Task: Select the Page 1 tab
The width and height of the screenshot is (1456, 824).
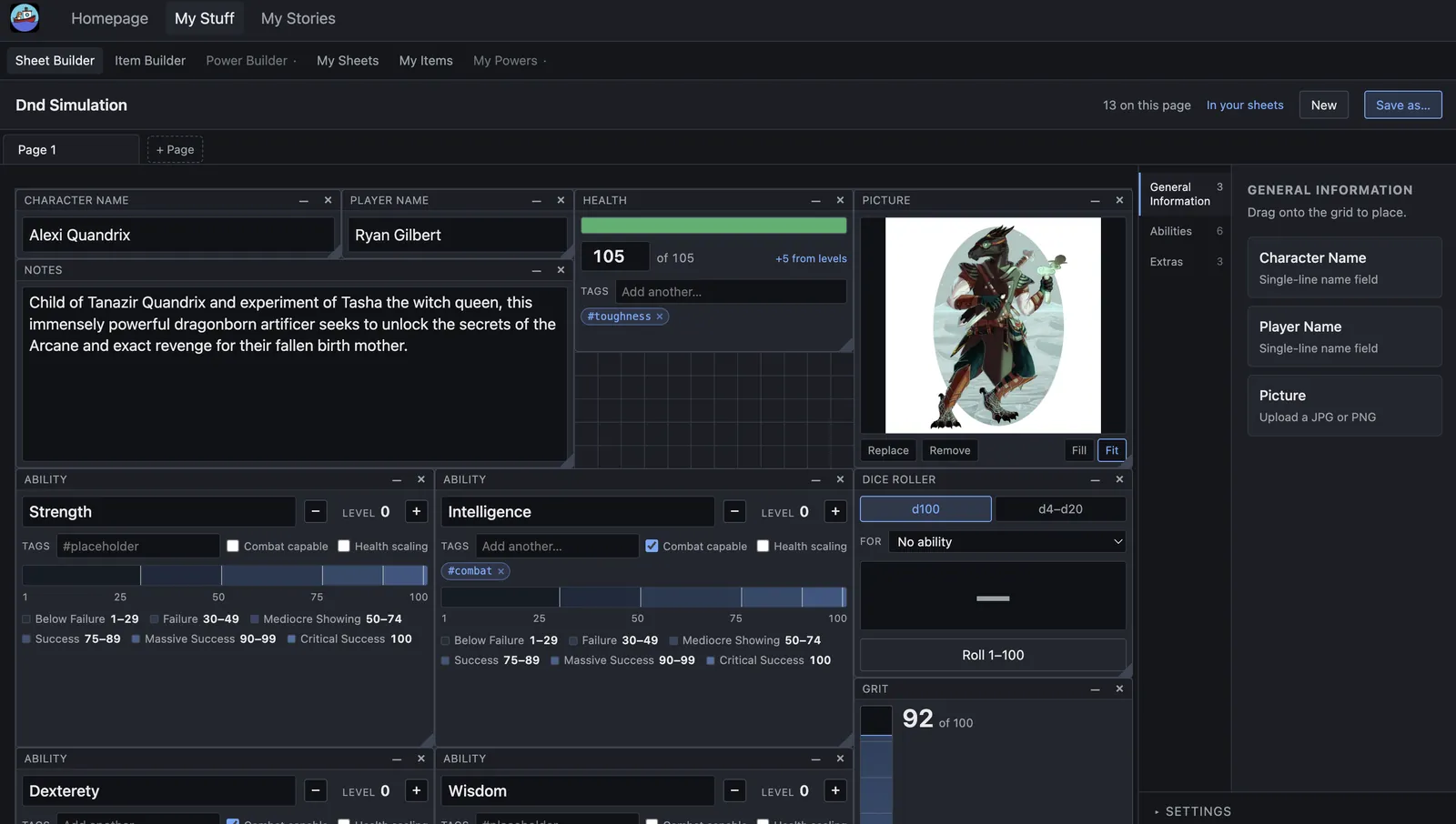Action: [71, 149]
